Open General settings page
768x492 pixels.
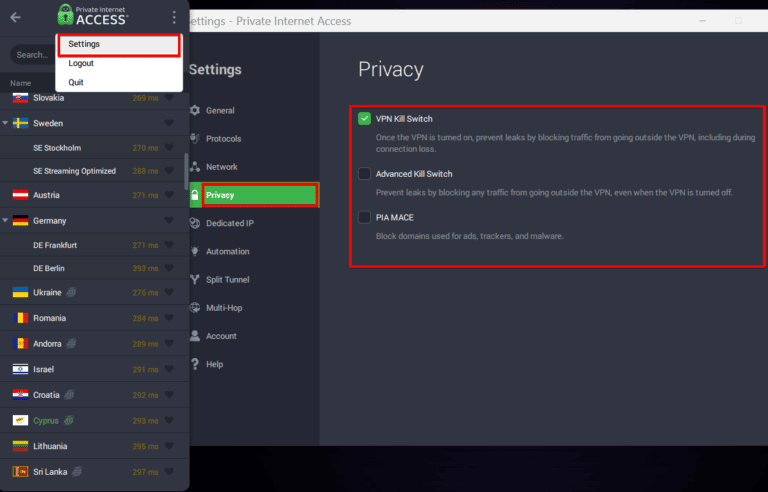tap(255, 111)
